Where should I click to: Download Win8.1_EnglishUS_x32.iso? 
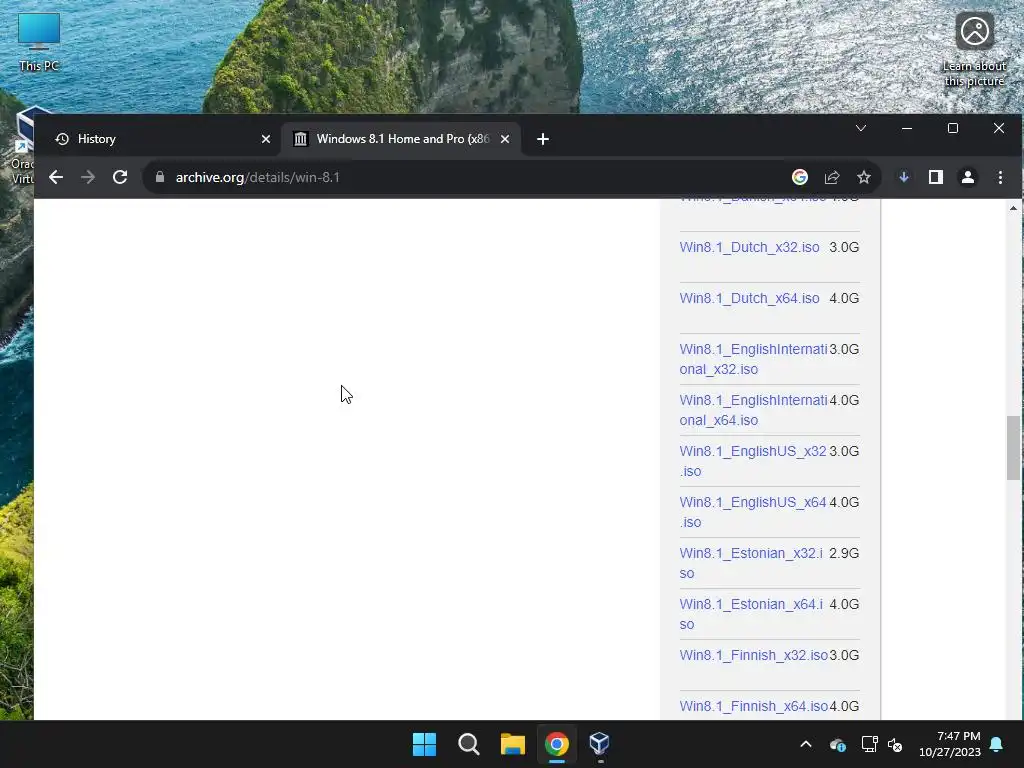tap(752, 461)
